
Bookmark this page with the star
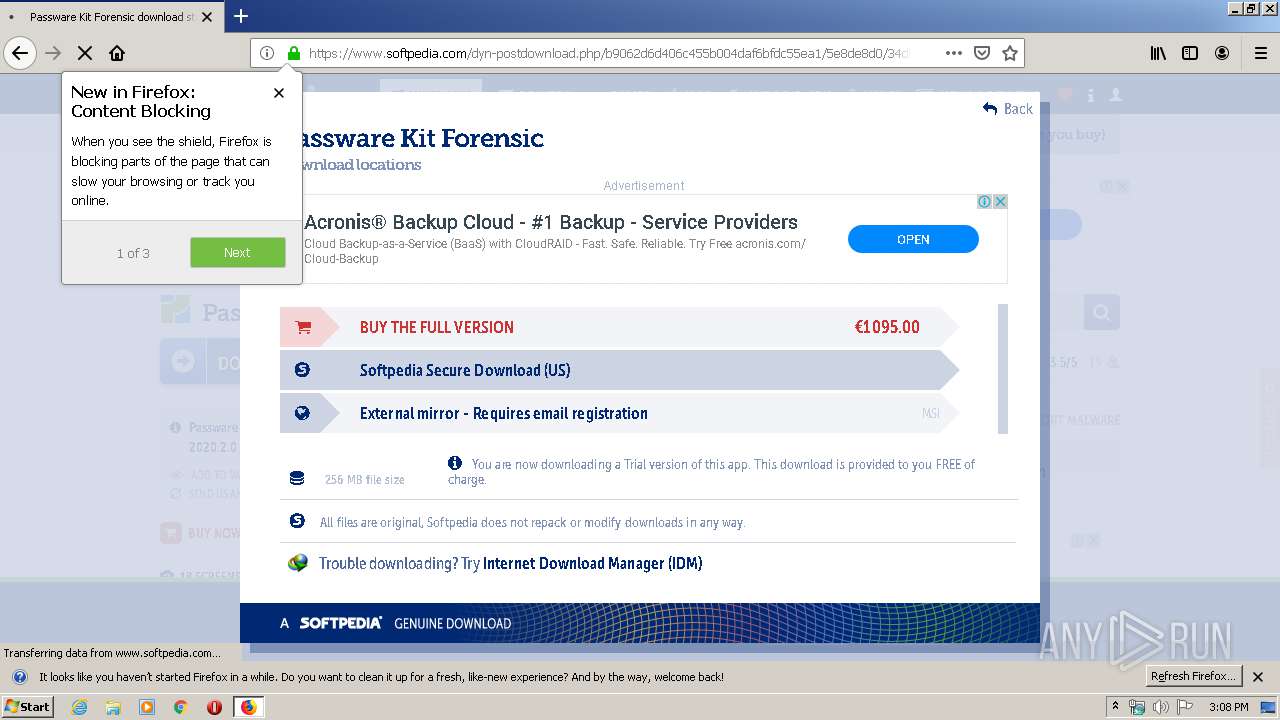click(1010, 53)
